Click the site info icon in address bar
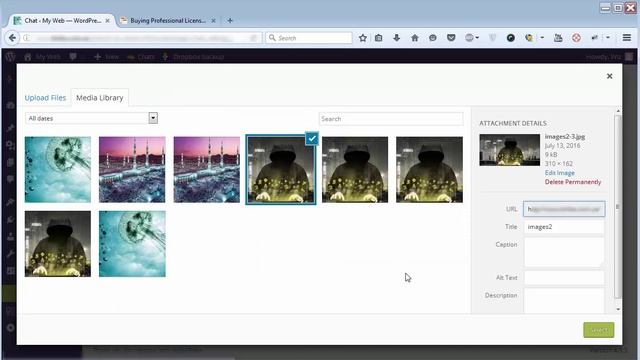This screenshot has height=360, width=640. pyautogui.click(x=27, y=38)
